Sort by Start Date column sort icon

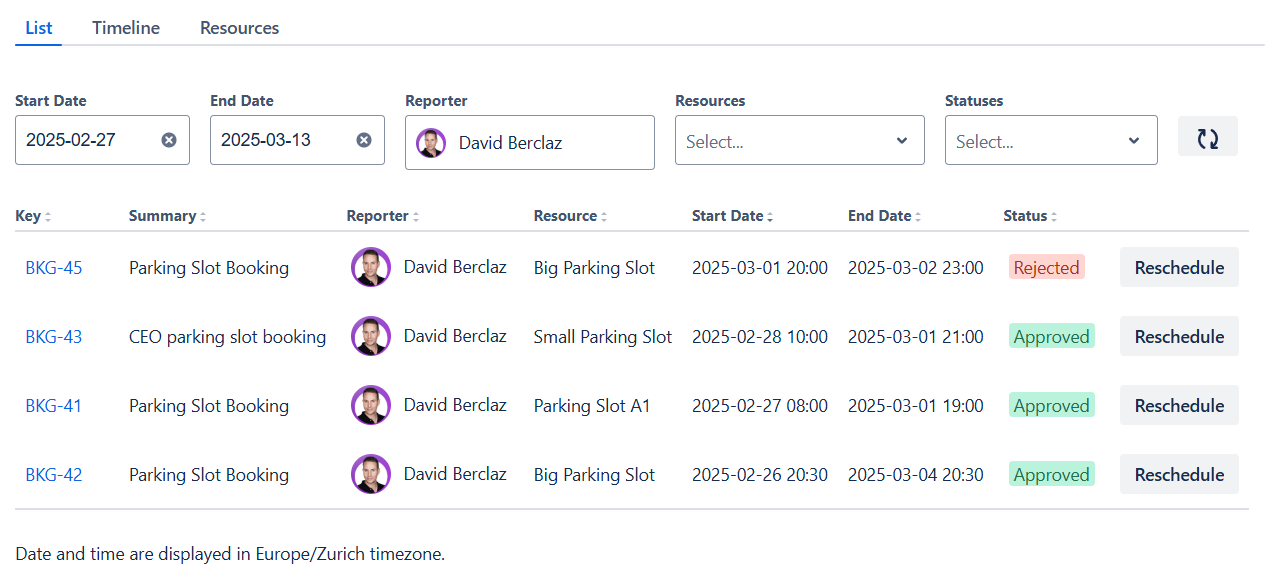770,217
